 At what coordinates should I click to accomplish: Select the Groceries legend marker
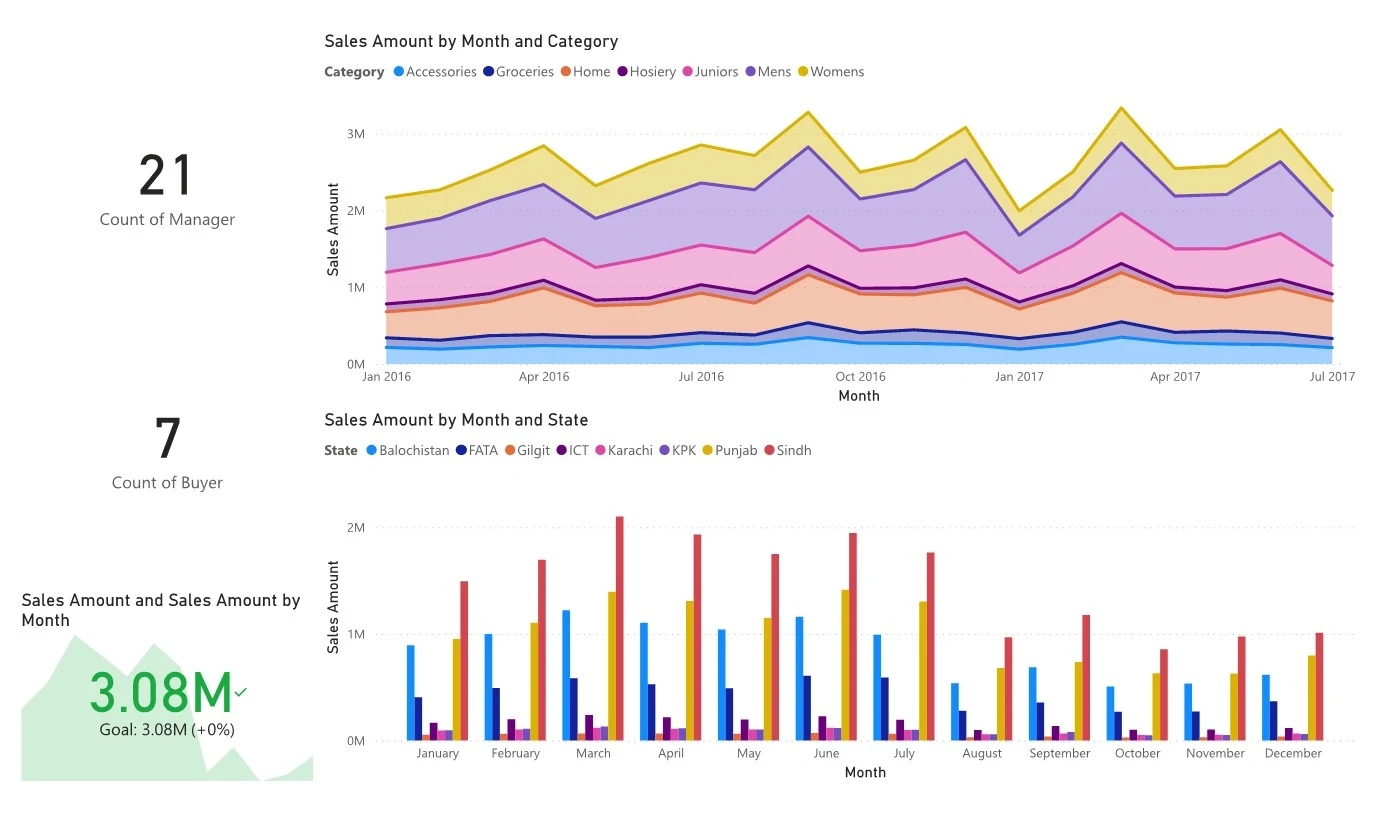tap(489, 72)
